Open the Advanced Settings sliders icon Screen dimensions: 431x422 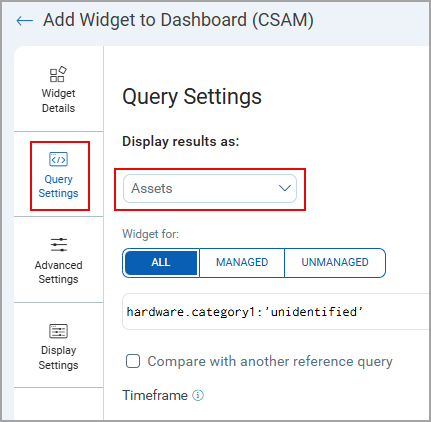click(x=59, y=245)
